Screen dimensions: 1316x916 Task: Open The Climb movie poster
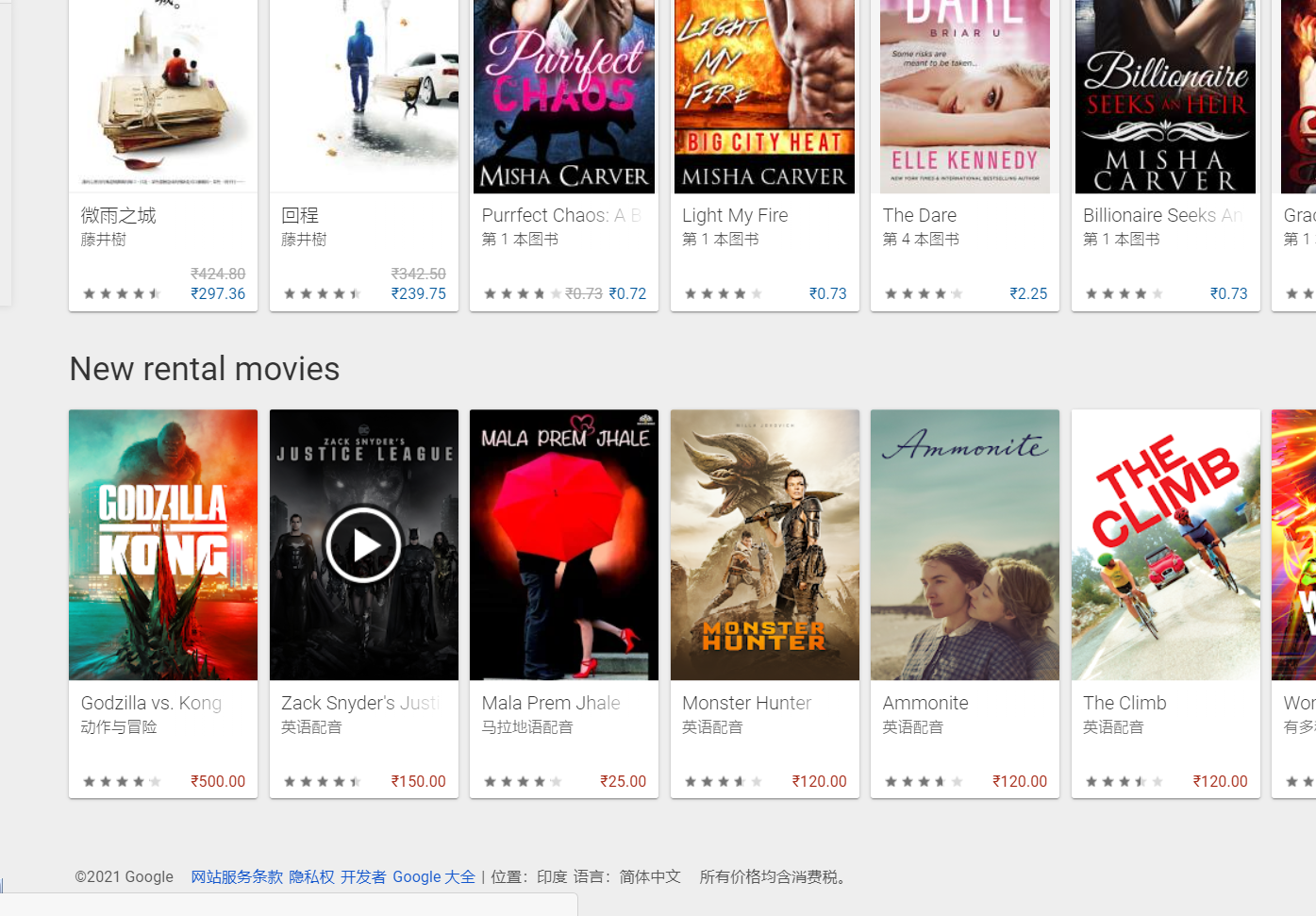1166,544
